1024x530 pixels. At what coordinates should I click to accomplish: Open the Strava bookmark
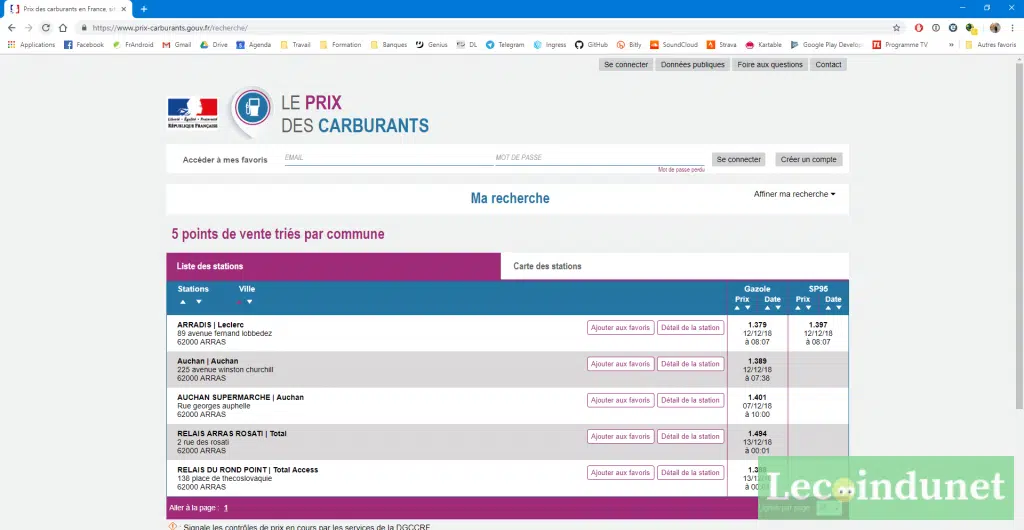click(722, 45)
